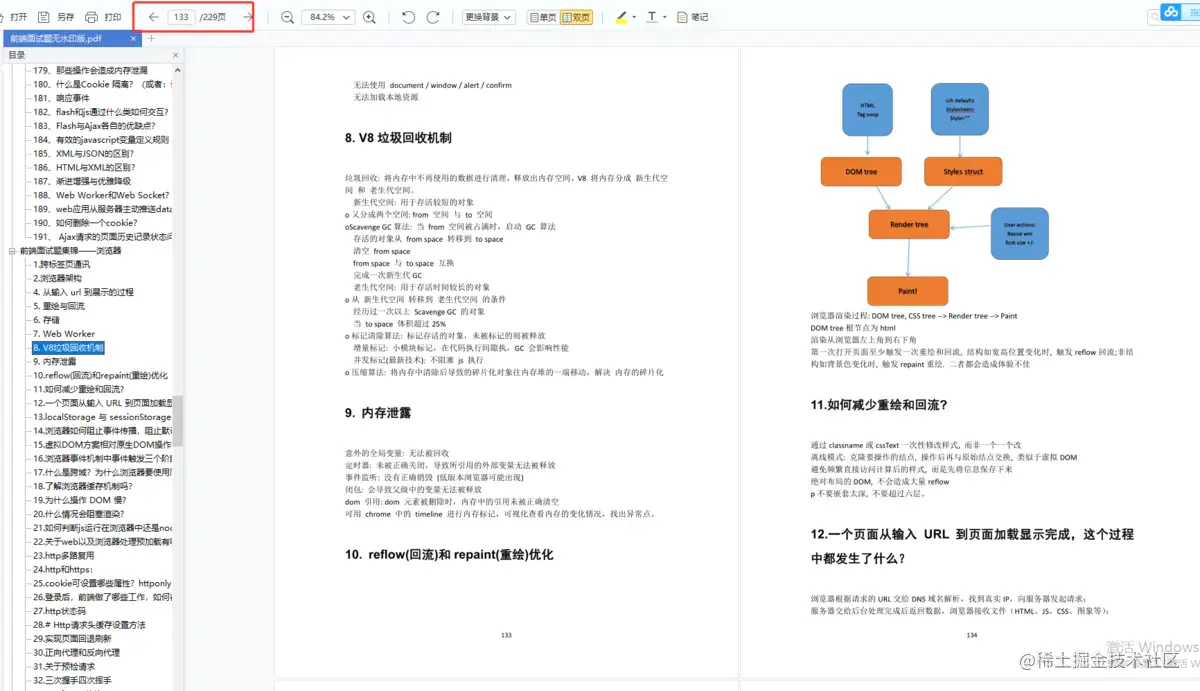Select the underline text T tool
This screenshot has height=691, width=1200.
point(652,17)
